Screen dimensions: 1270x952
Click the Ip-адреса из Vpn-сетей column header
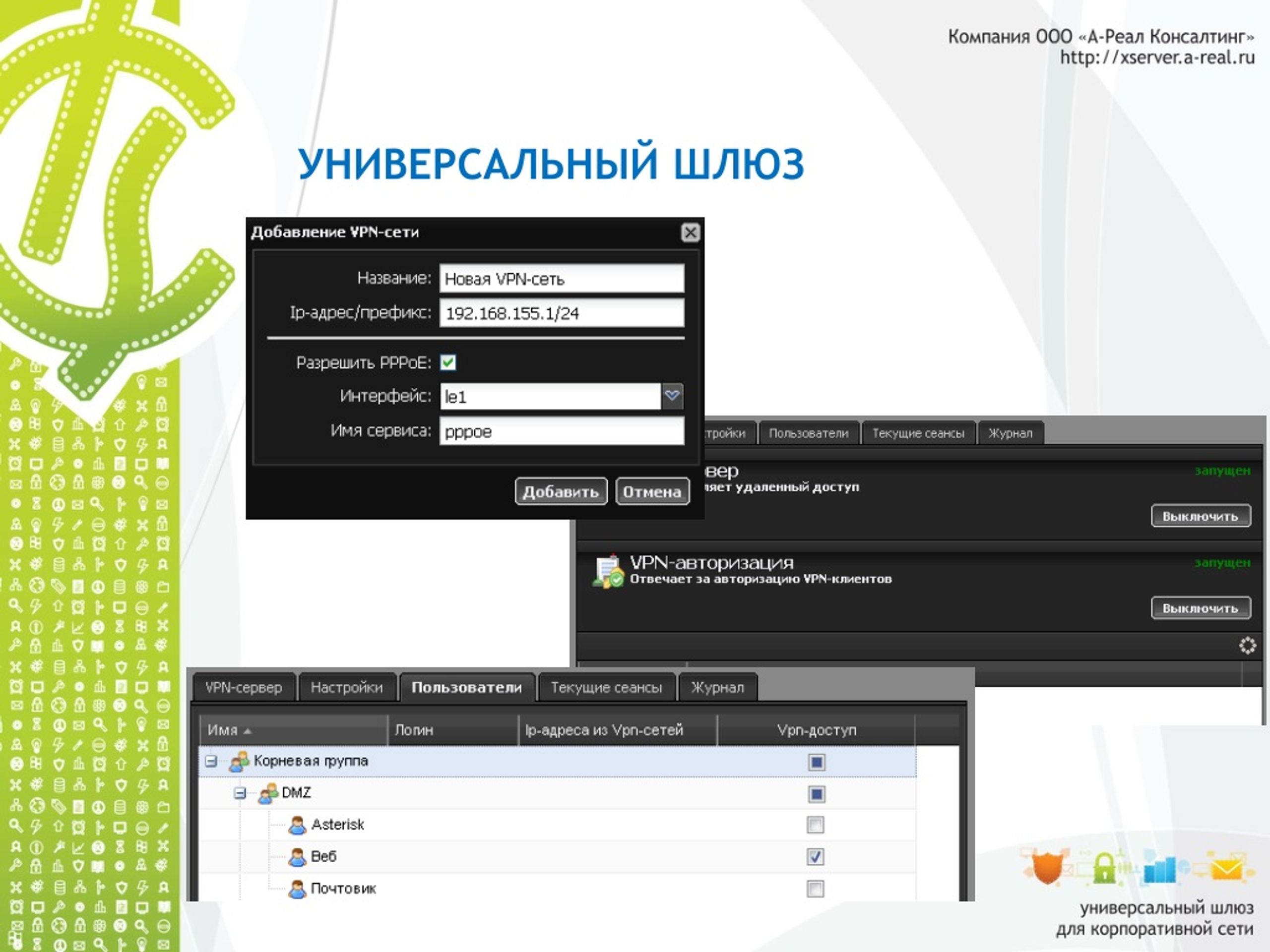[618, 730]
